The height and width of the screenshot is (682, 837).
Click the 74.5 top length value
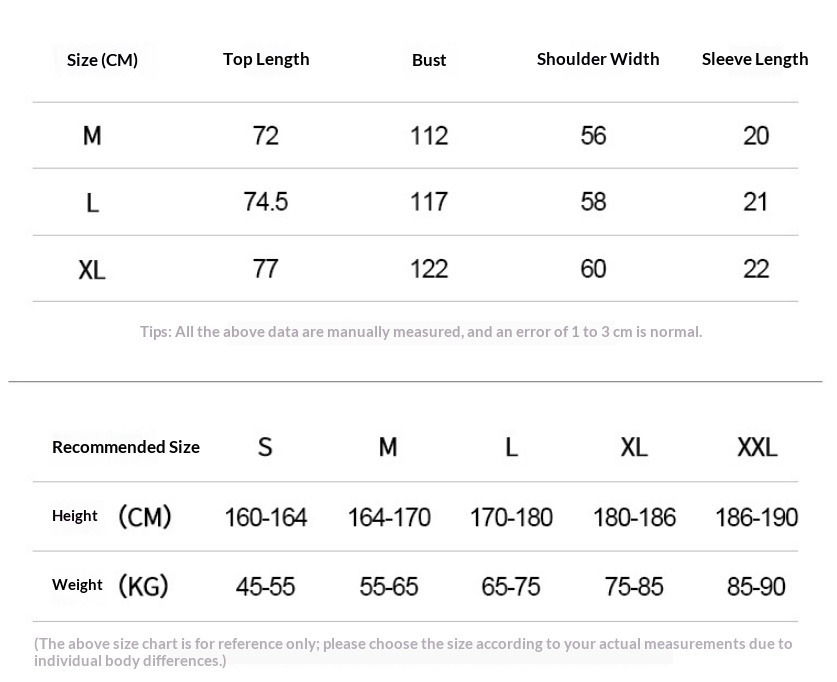[x=266, y=202]
